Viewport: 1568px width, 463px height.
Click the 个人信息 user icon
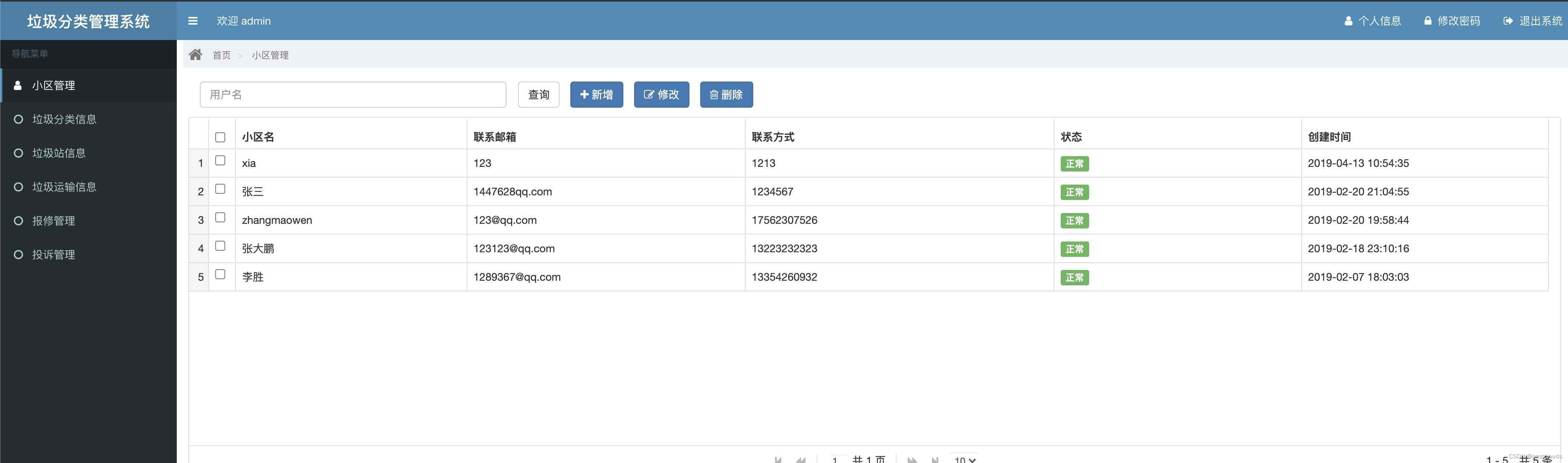point(1348,21)
